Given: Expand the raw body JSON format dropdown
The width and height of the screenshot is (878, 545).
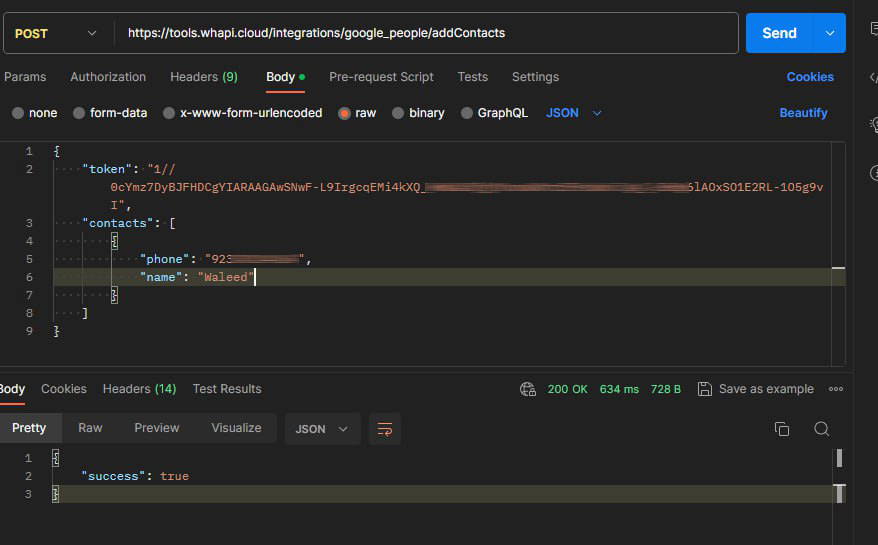Looking at the screenshot, I should (x=574, y=113).
